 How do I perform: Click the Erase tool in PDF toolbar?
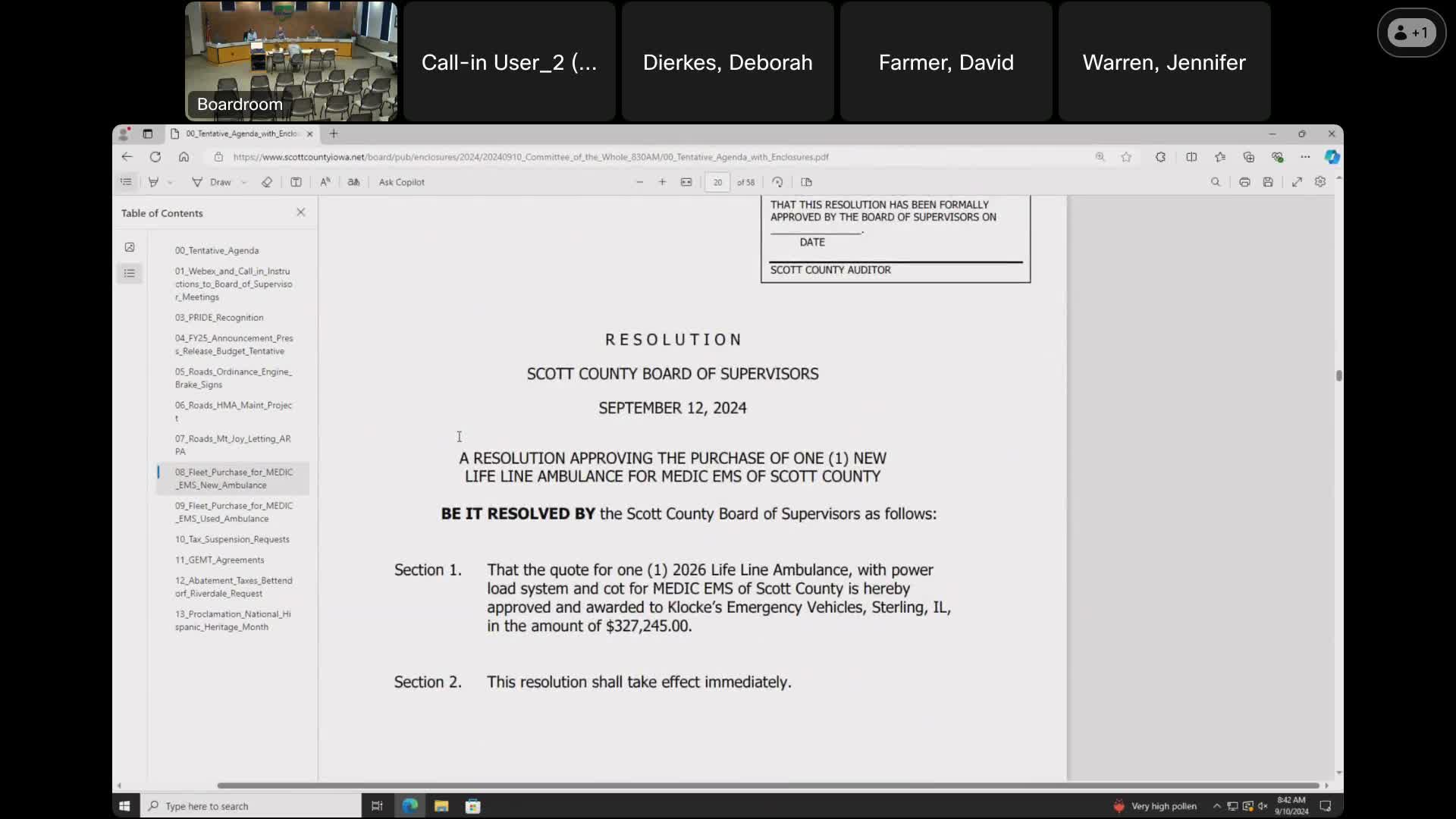[x=267, y=182]
